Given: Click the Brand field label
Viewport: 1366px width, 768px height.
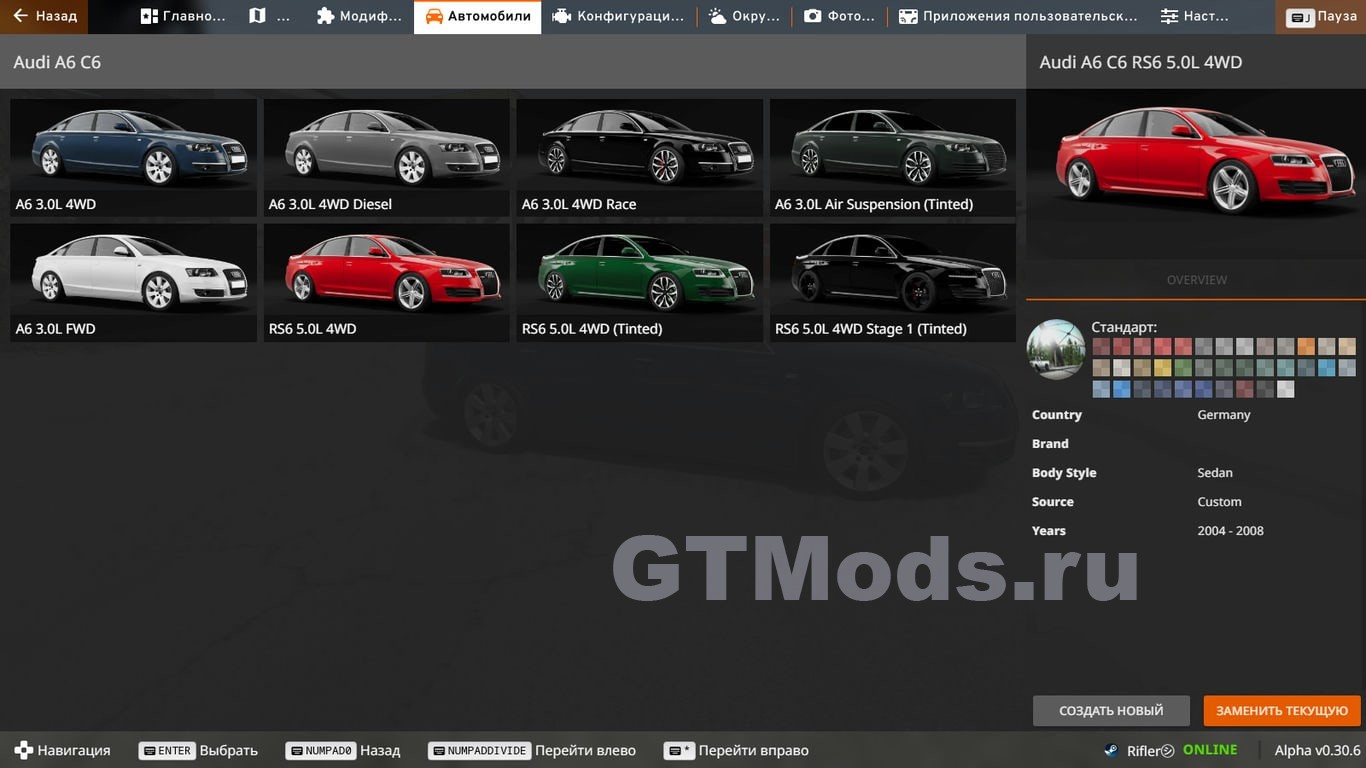Looking at the screenshot, I should (x=1050, y=443).
